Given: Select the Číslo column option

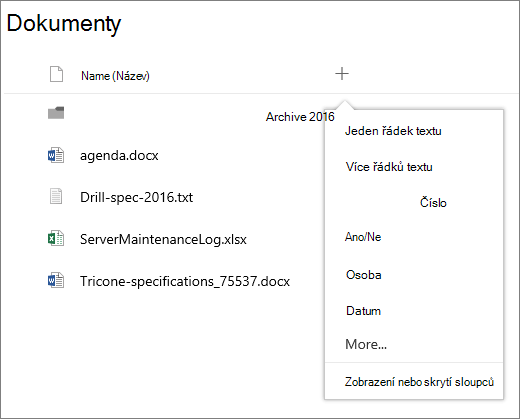Looking at the screenshot, I should (433, 202).
